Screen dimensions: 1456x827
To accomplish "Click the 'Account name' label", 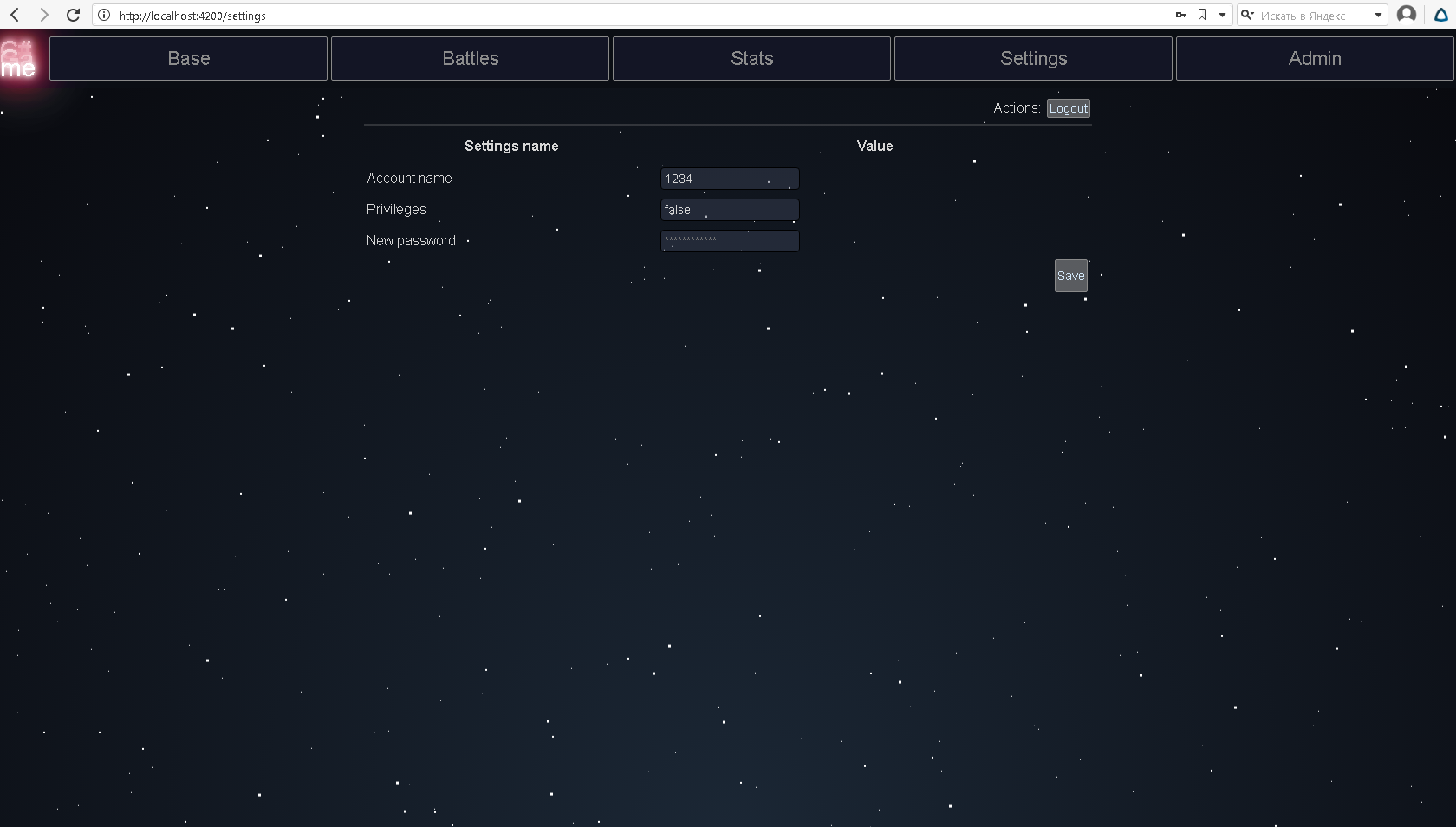I will [x=409, y=178].
